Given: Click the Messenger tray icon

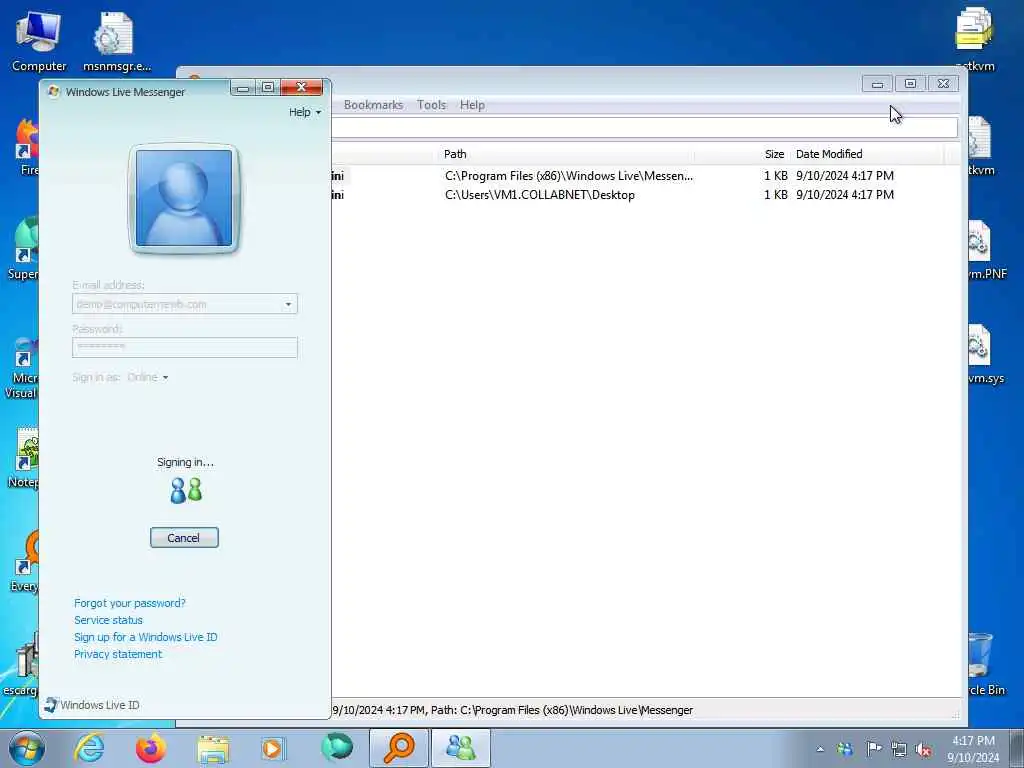Looking at the screenshot, I should [844, 749].
